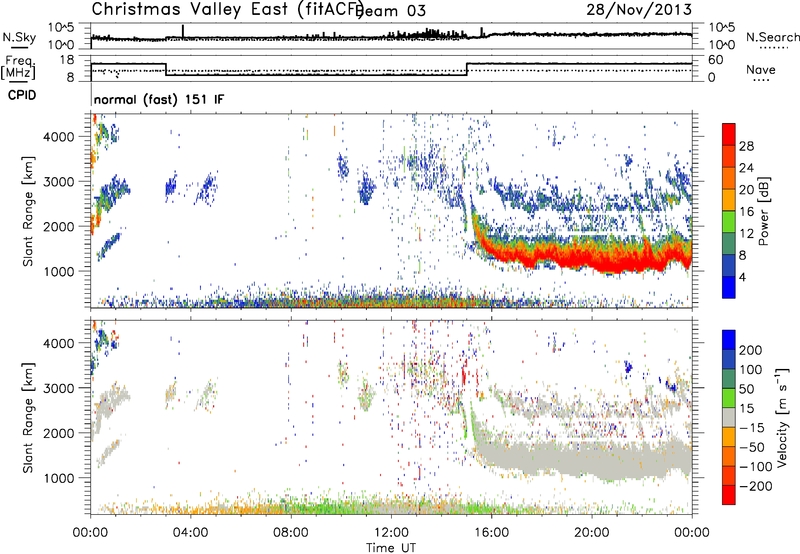Click the '28' power colorbar tick label
This screenshot has height=554, width=800.
point(746,146)
